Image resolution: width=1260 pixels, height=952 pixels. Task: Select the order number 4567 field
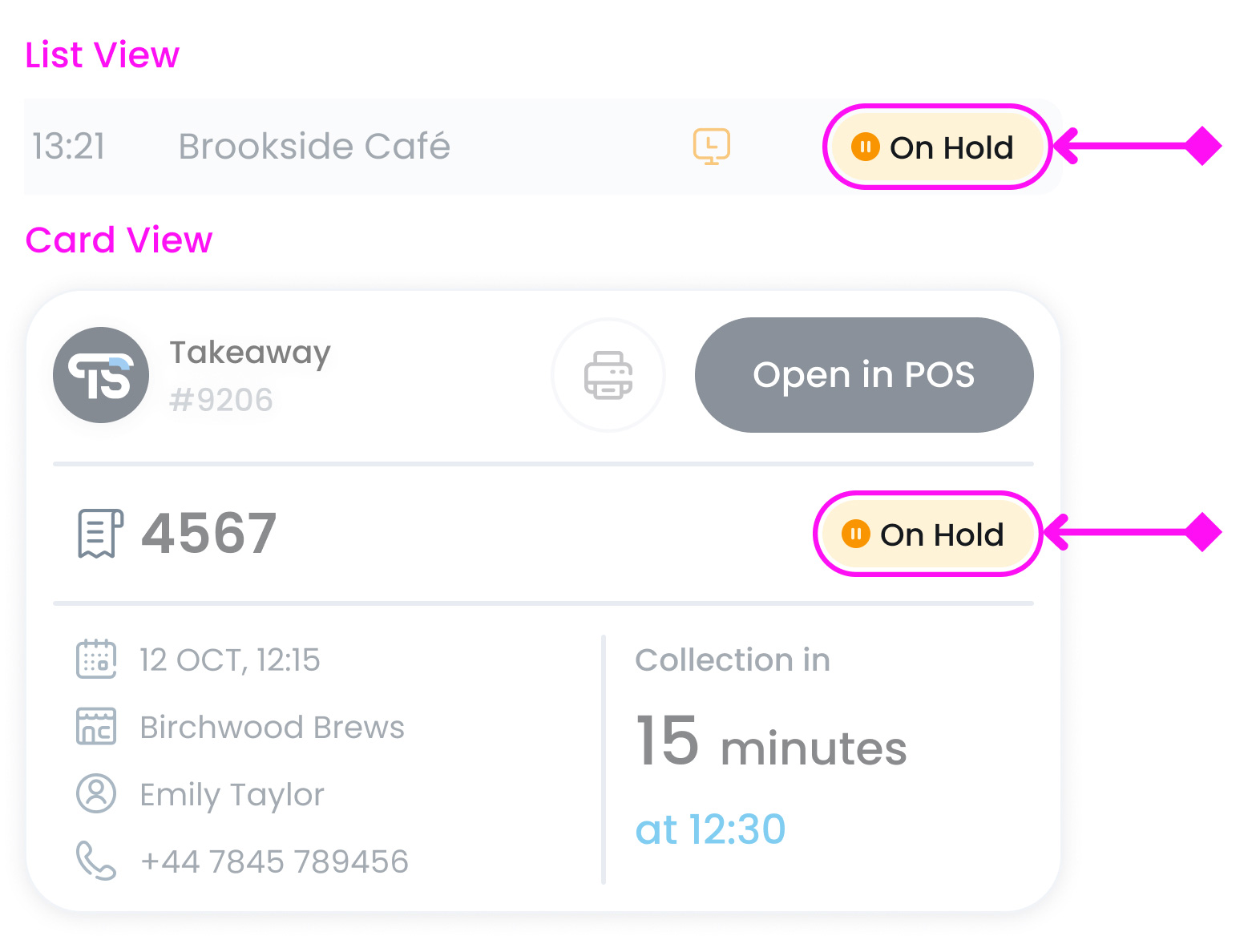point(208,533)
